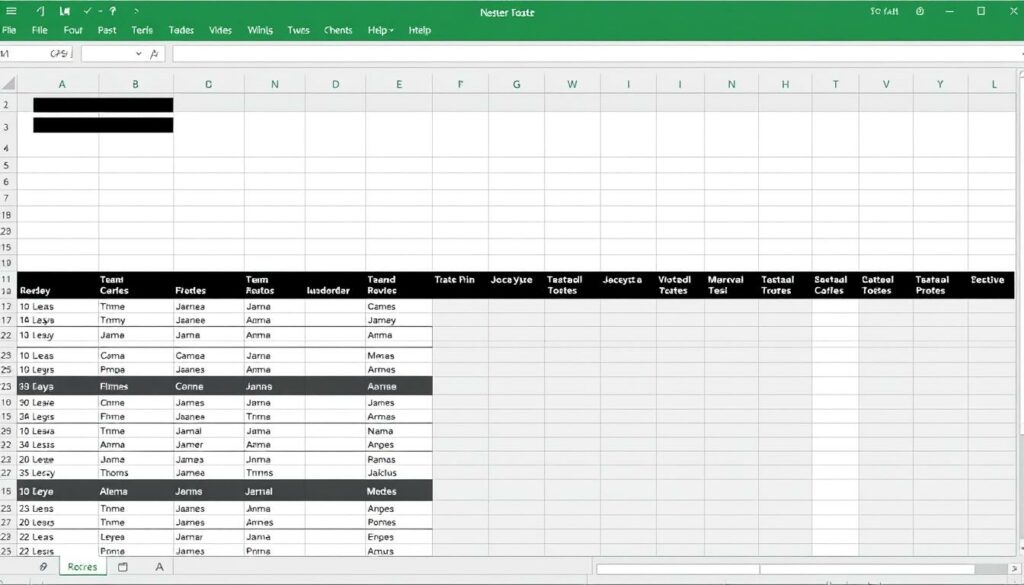Viewport: 1024px width, 585px height.
Task: Click the 'Rerdey' table header
Action: click(x=35, y=291)
